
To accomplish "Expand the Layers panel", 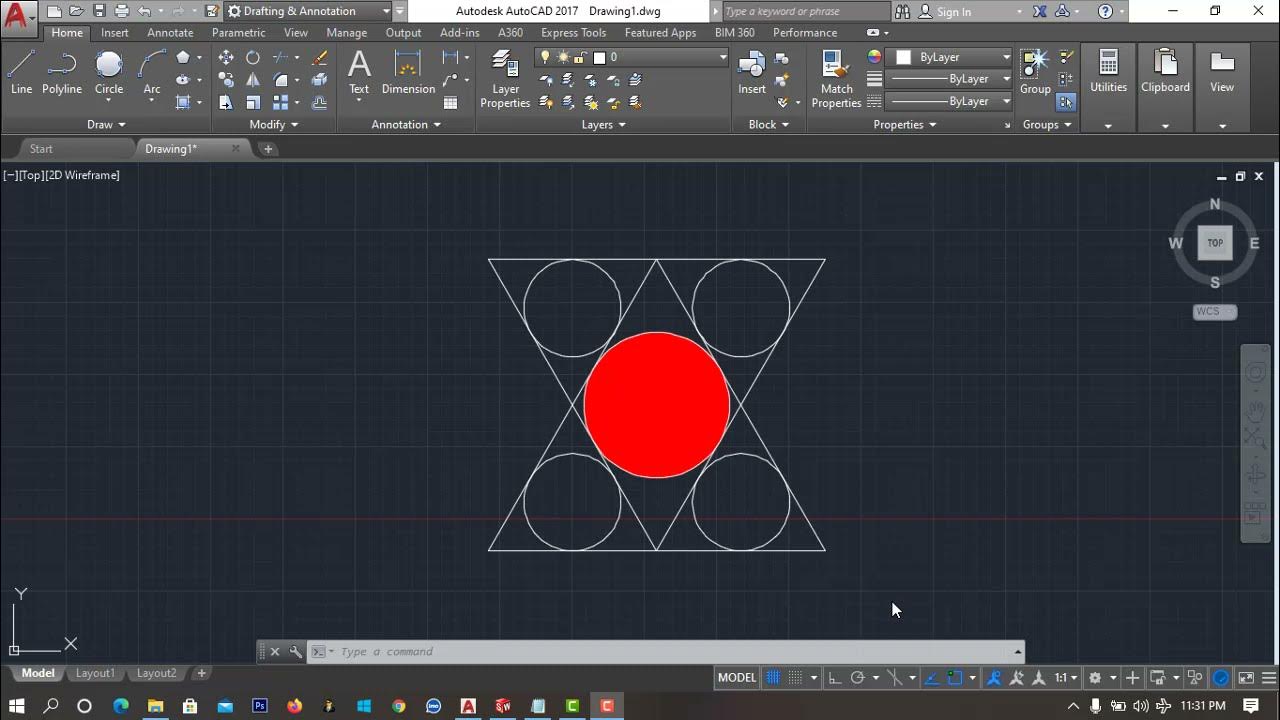I will (604, 124).
